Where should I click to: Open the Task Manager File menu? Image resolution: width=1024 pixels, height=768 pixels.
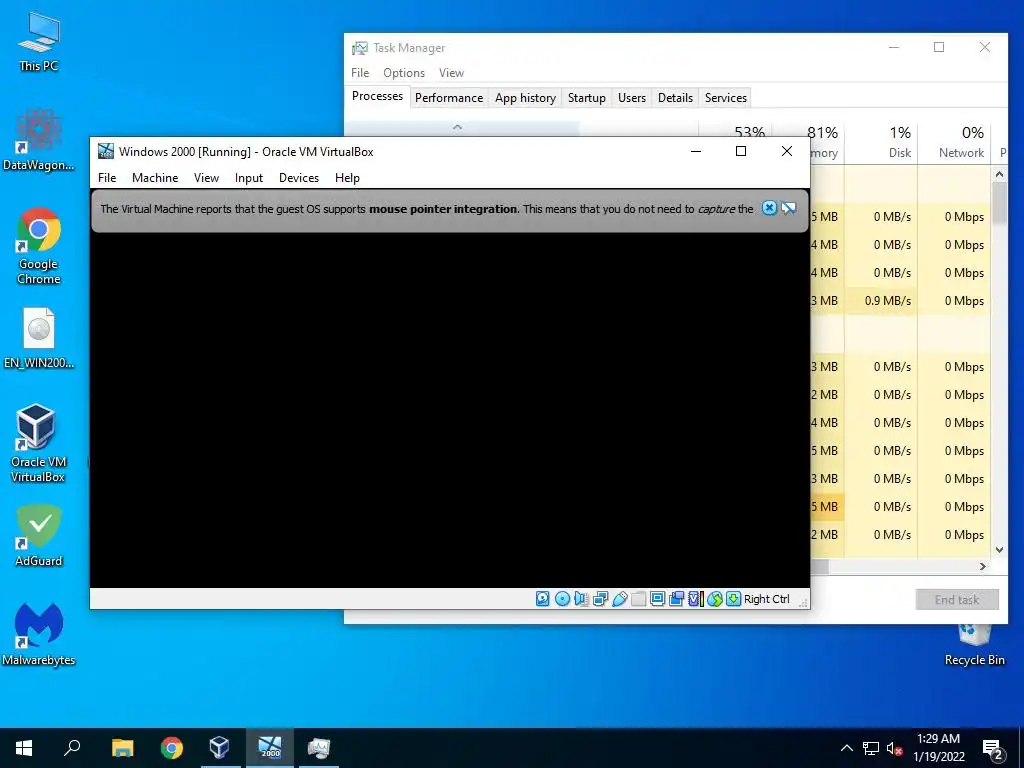point(360,72)
